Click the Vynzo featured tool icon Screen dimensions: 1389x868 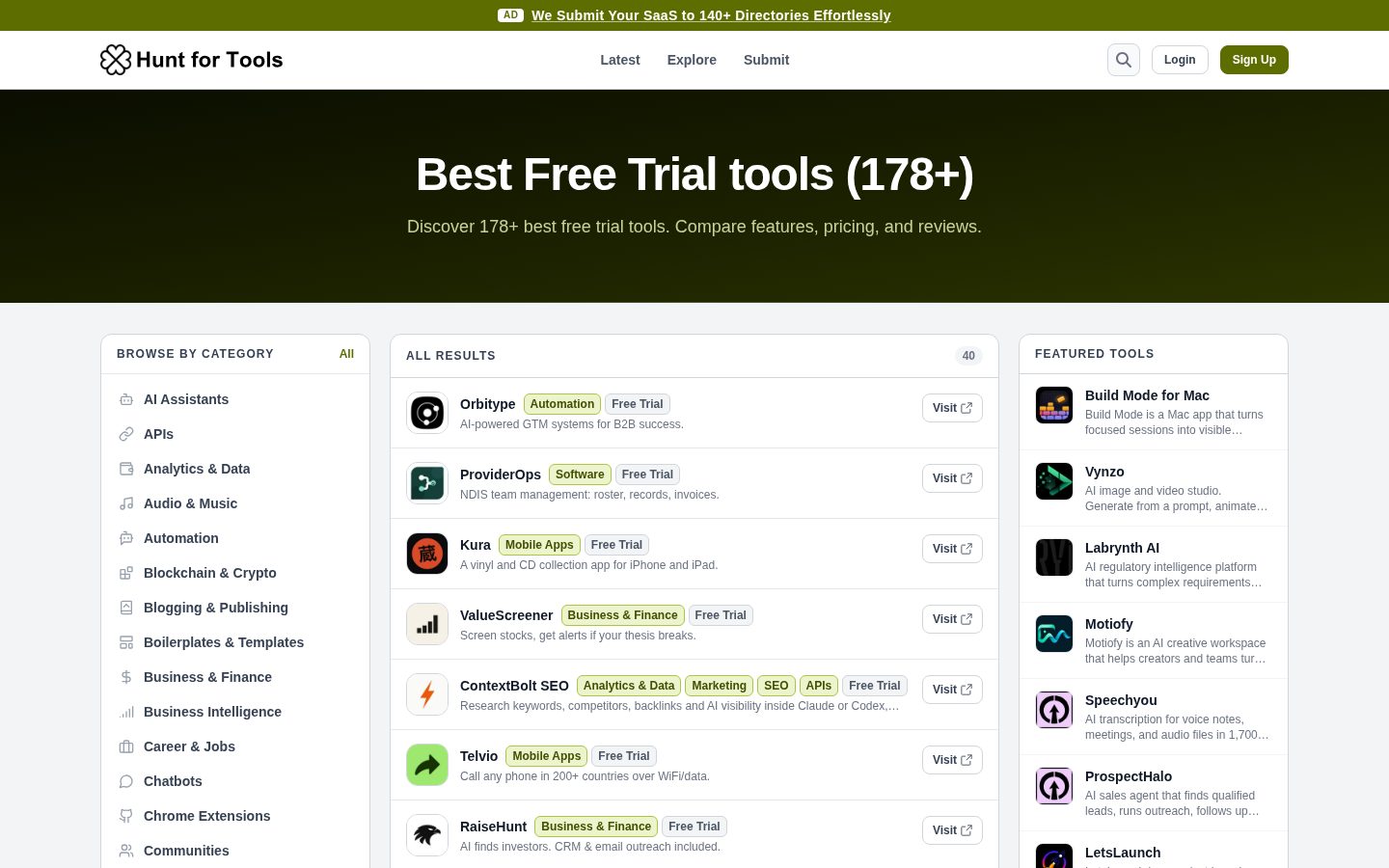1054,481
